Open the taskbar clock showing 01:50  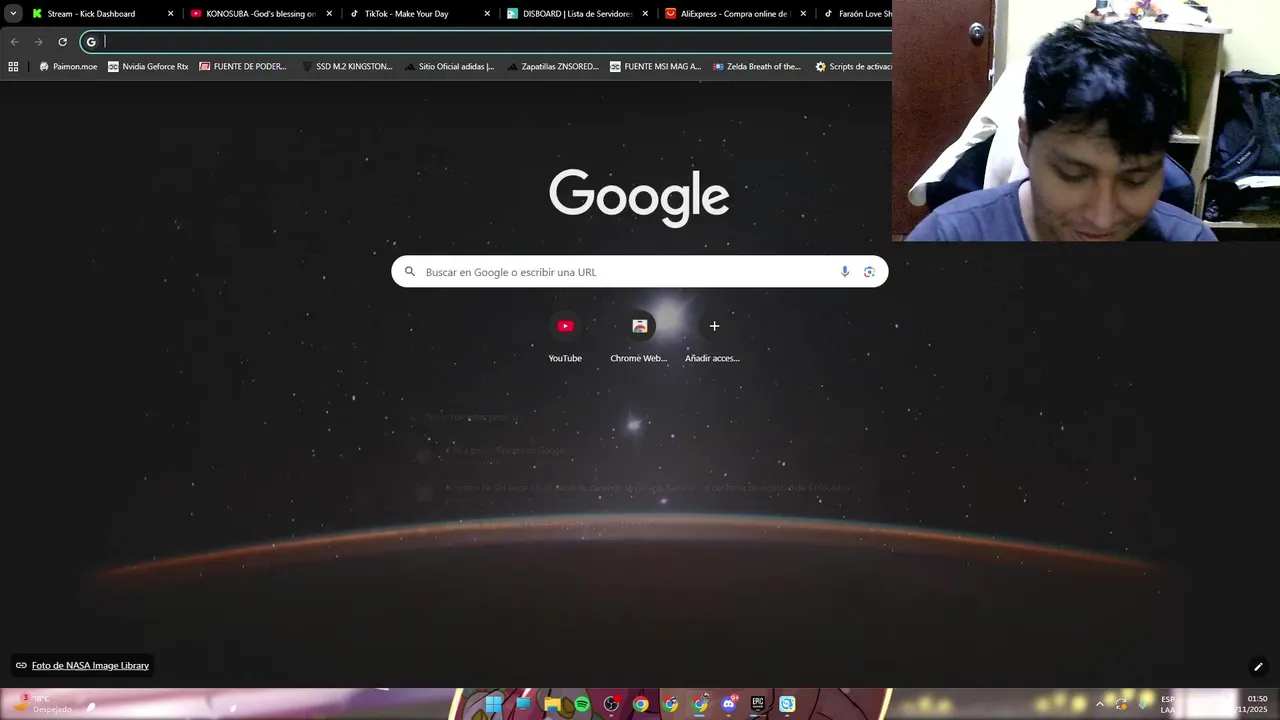coord(1253,704)
